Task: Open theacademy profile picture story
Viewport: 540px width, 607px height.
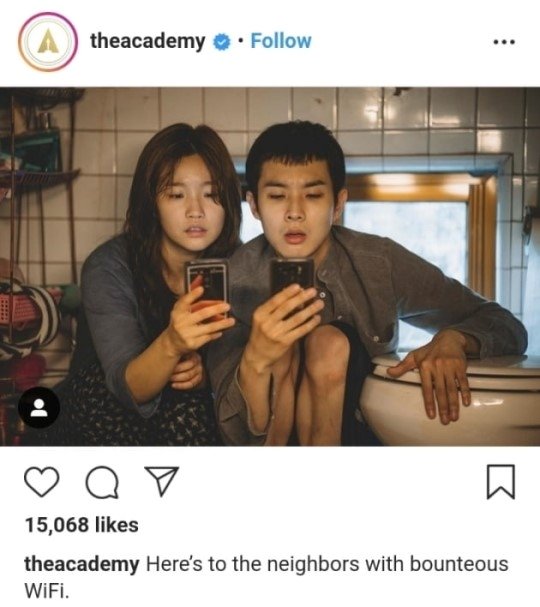Action: 48,42
